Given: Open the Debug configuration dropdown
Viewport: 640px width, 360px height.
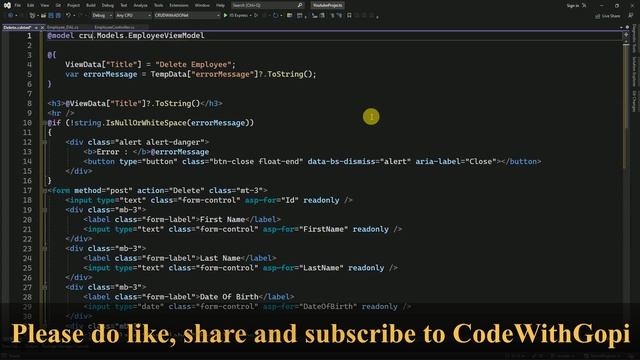Looking at the screenshot, I should coord(102,16).
